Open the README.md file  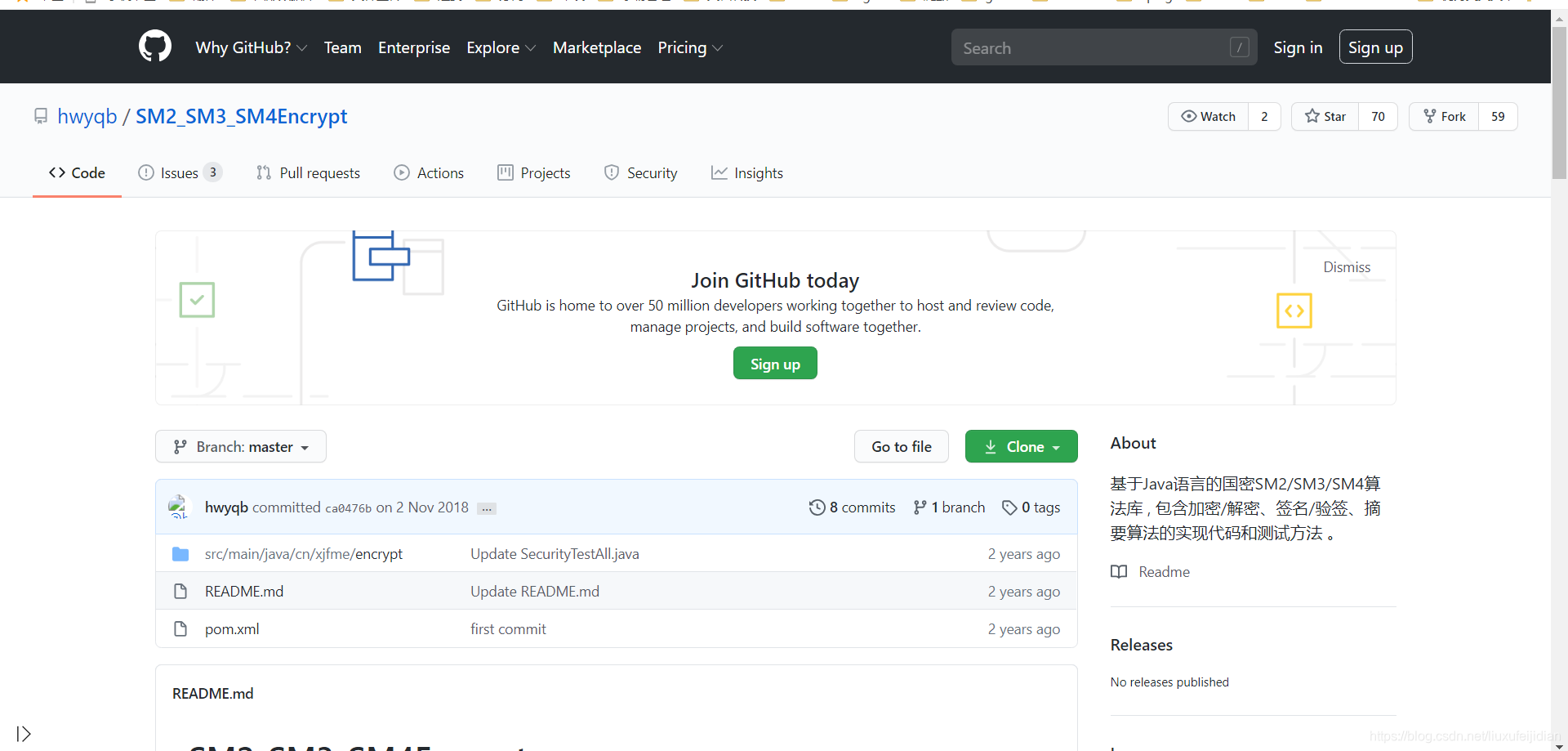coord(244,592)
